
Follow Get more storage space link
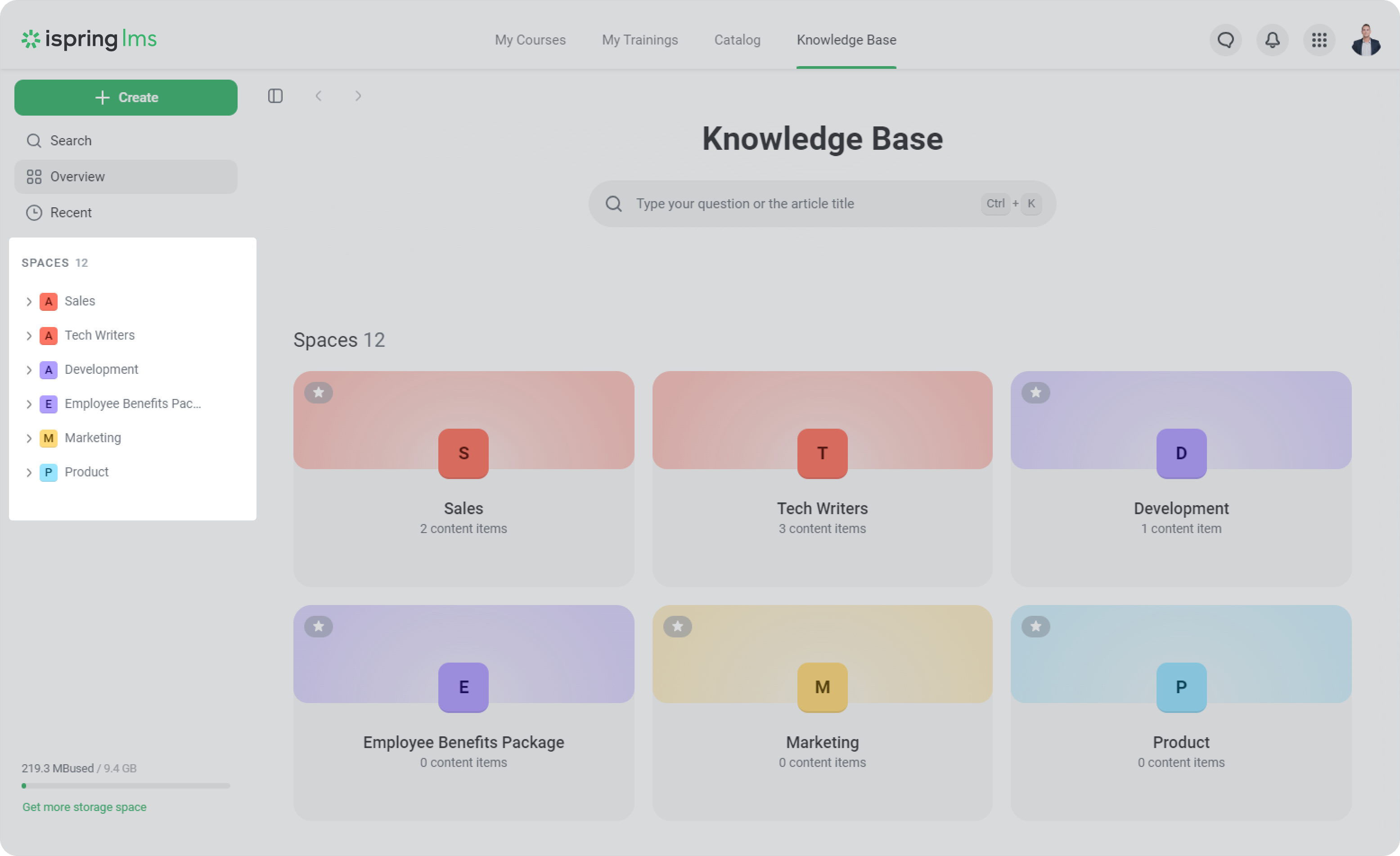[x=84, y=807]
